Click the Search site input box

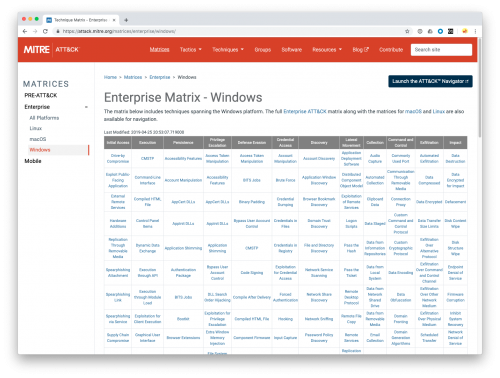(x=441, y=50)
